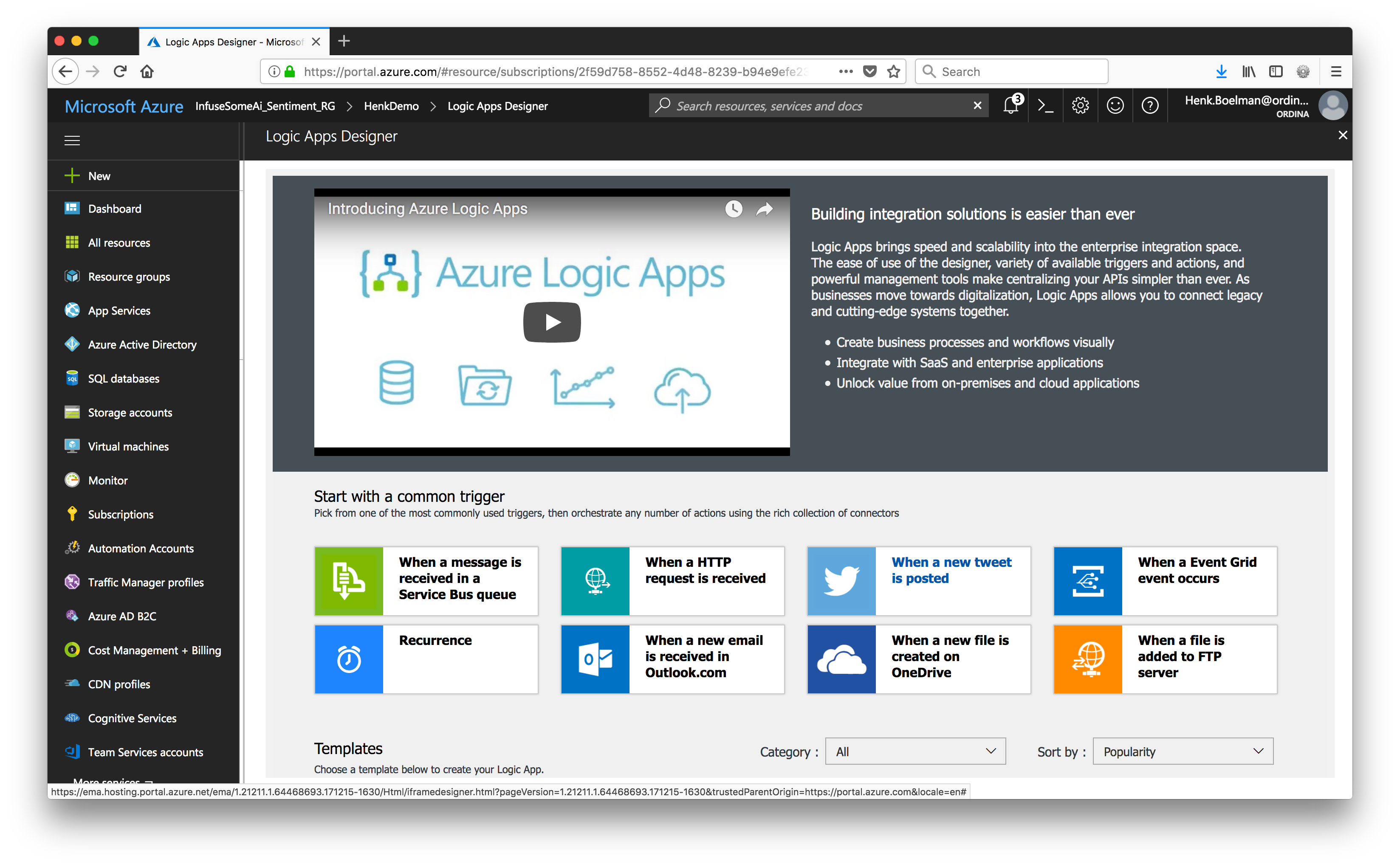Launch the Cloud Shell icon
Viewport: 1400px width, 867px height.
coord(1046,105)
